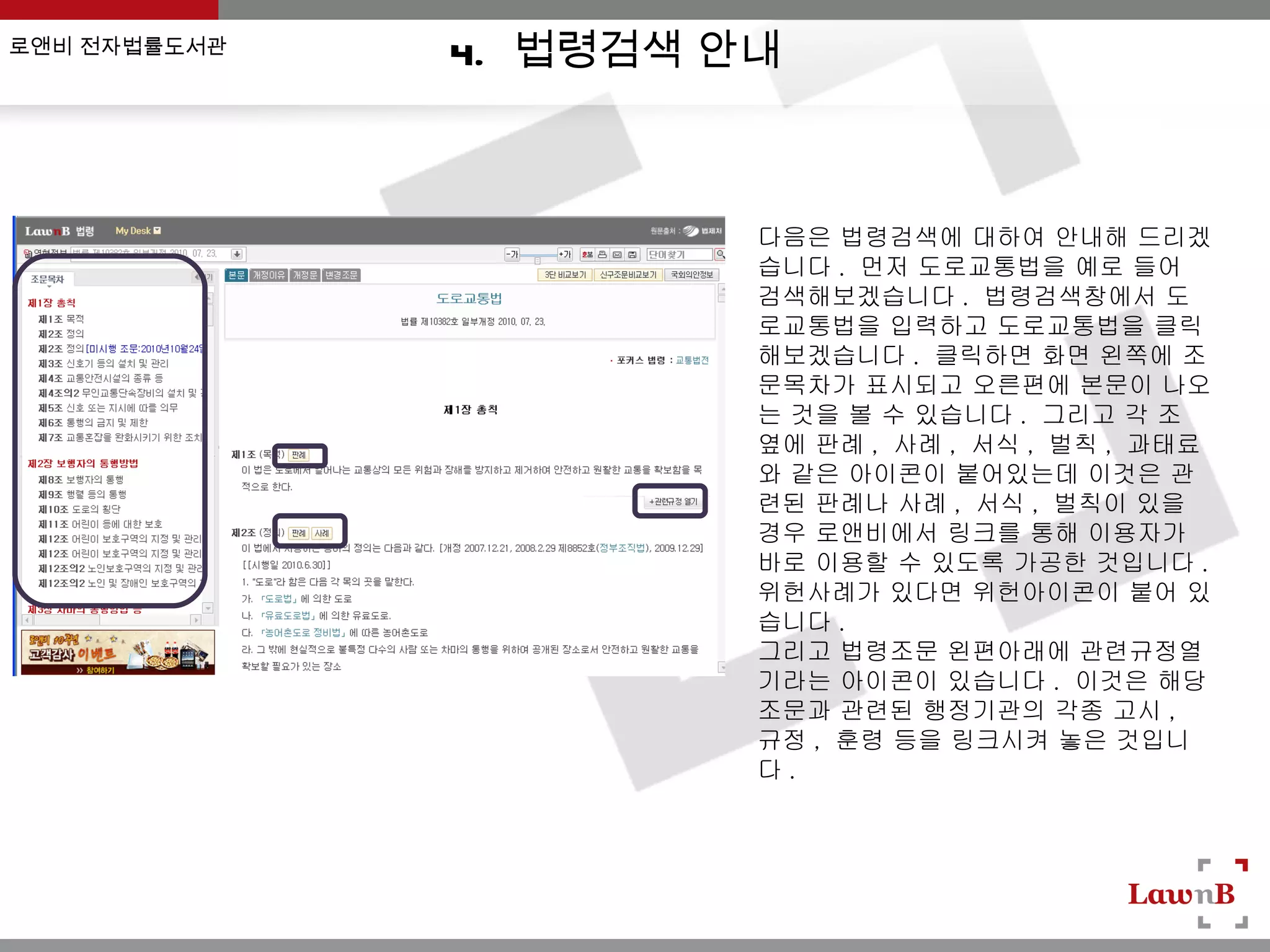Screen dimensions: 1270x952
Task: Click the print icon in the toolbar
Action: 602,255
